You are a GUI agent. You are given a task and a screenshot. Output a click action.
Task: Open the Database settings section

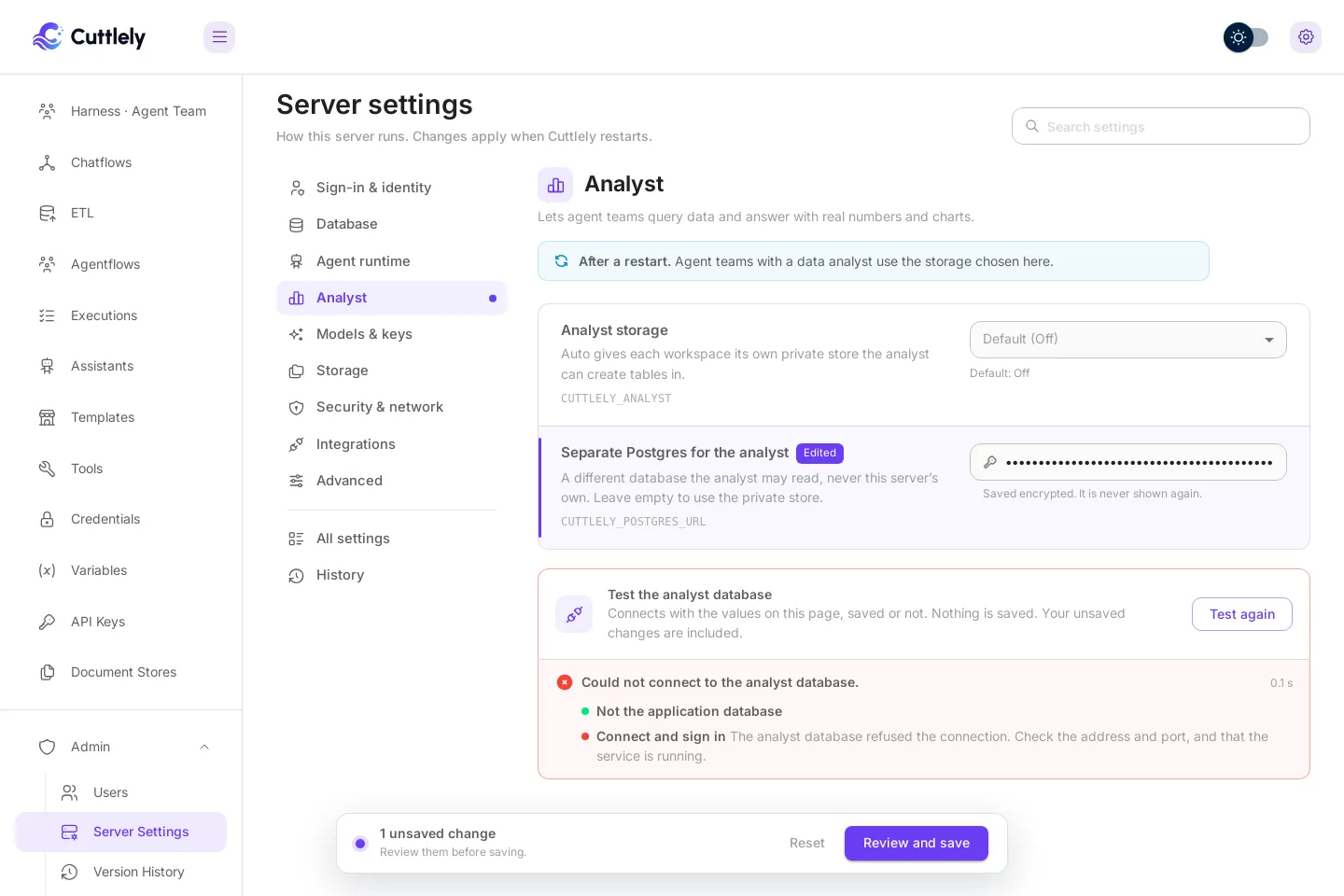tap(392, 224)
